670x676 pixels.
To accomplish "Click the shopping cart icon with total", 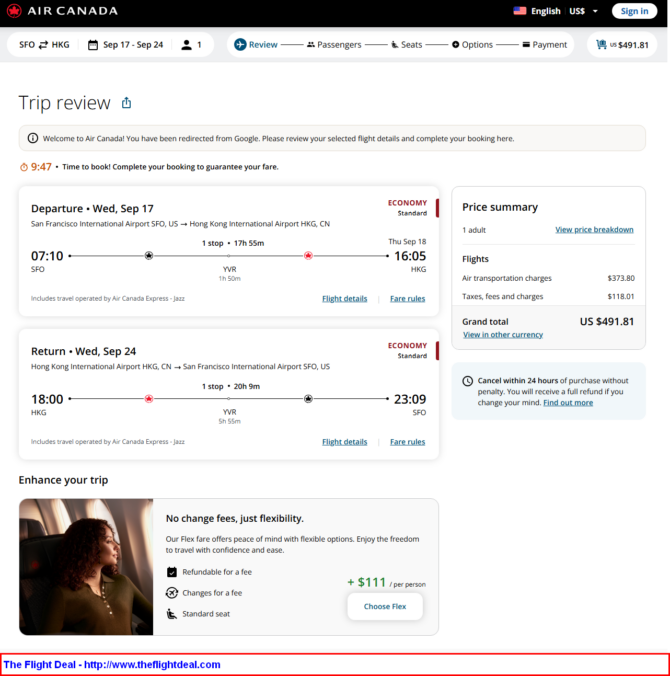I will pos(601,44).
